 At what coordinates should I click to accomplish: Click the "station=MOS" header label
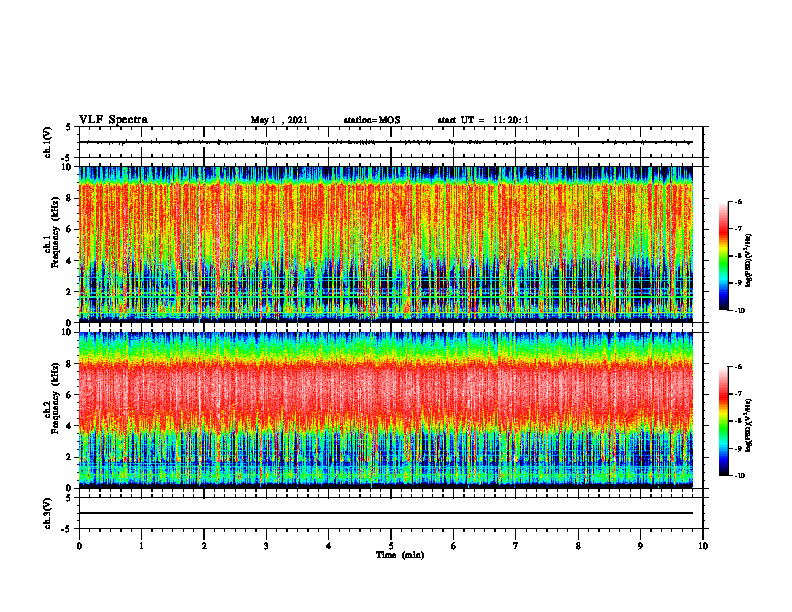[372, 120]
